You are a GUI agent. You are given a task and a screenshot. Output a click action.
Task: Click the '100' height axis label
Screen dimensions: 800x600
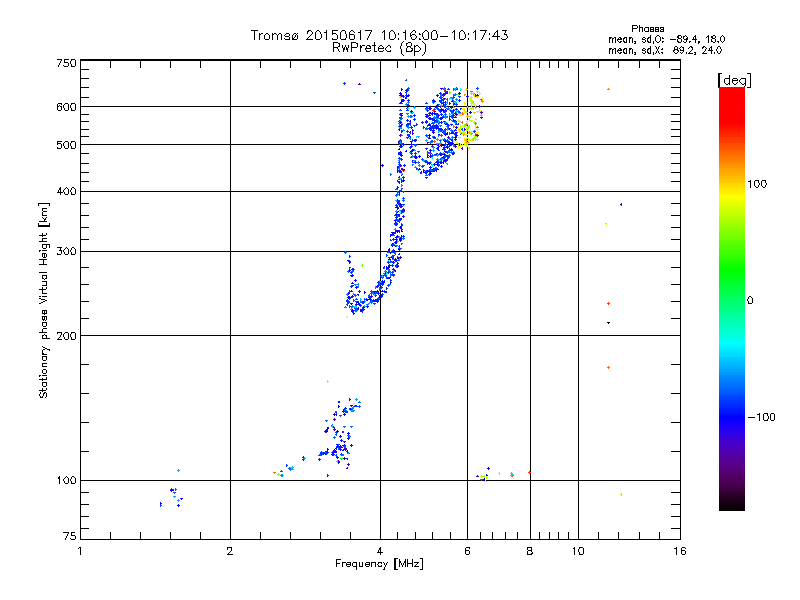click(x=66, y=481)
